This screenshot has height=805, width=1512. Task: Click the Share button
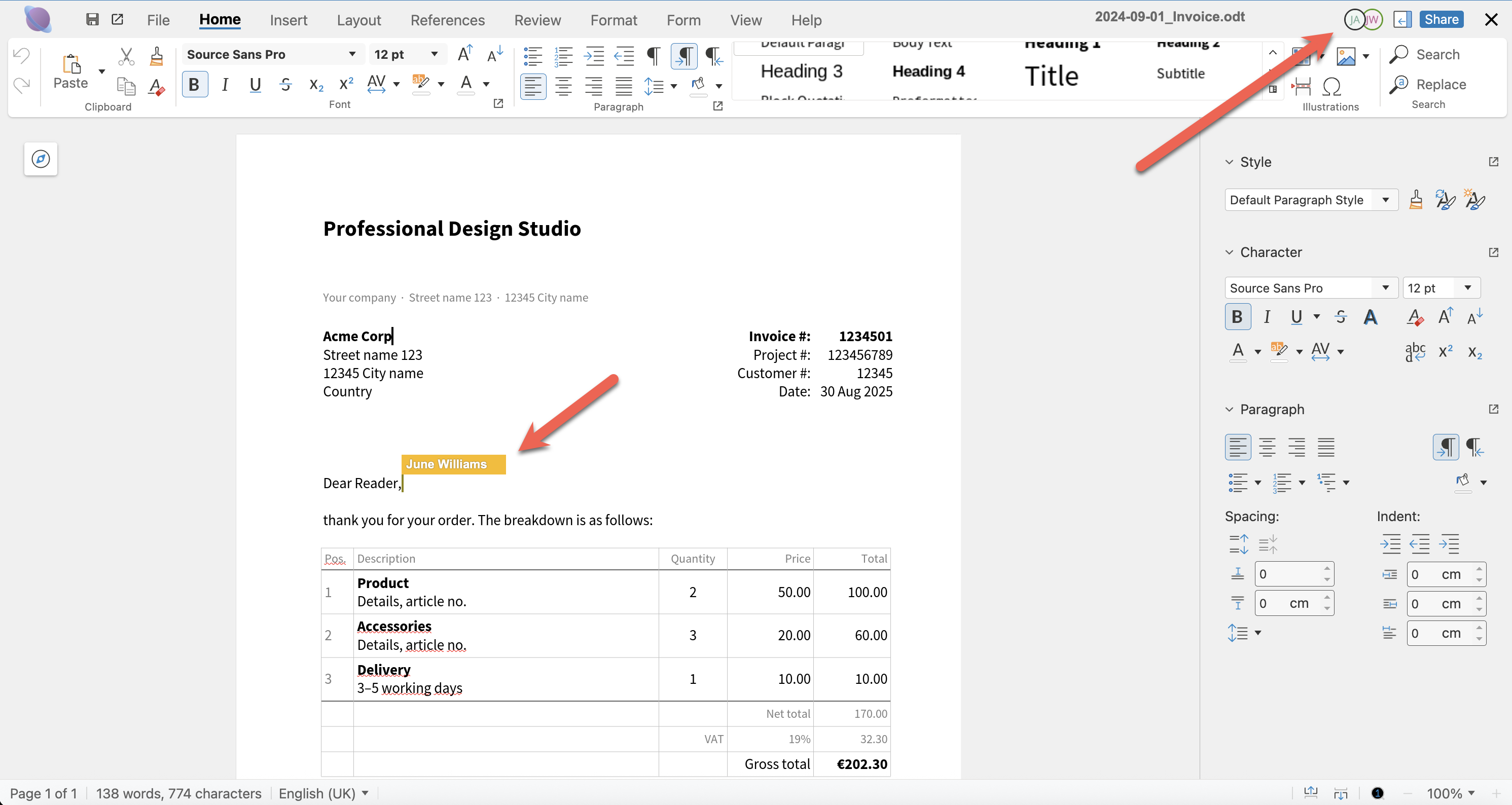pyautogui.click(x=1441, y=19)
